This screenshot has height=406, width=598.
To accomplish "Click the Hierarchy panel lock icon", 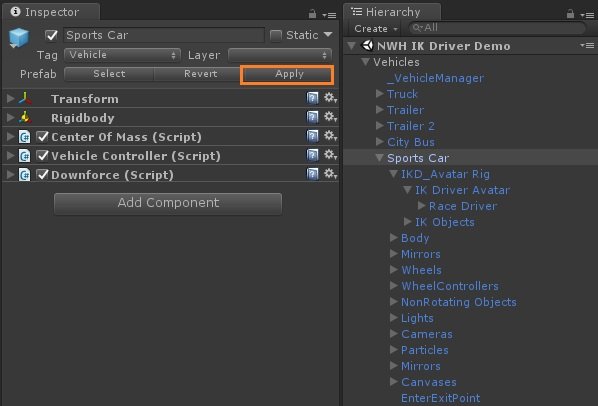I will [570, 14].
